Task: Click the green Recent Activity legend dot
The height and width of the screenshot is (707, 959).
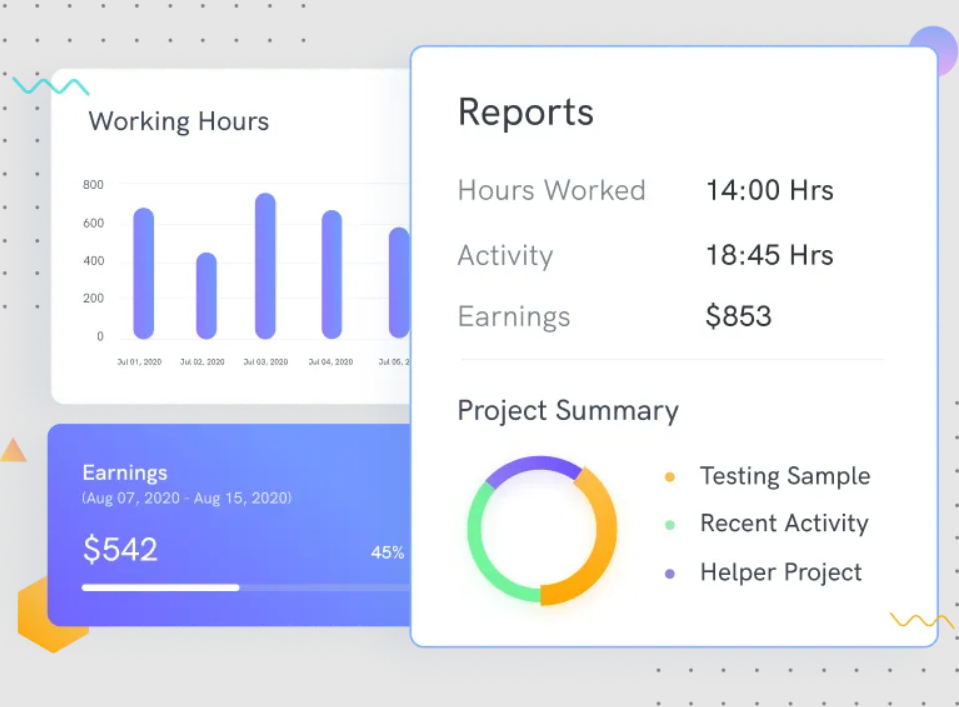Action: point(670,525)
